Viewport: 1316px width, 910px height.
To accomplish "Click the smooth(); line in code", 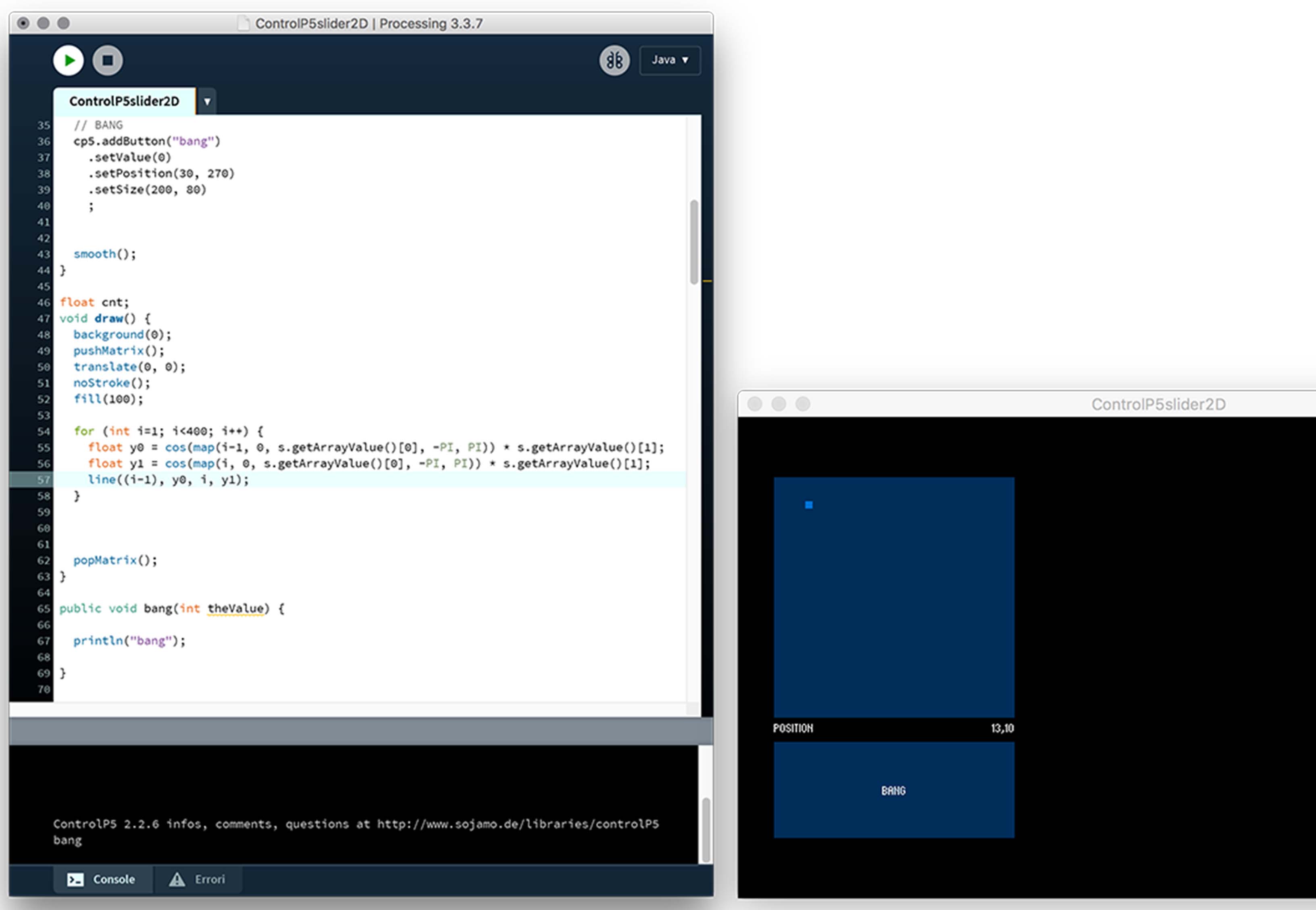I will tap(105, 254).
